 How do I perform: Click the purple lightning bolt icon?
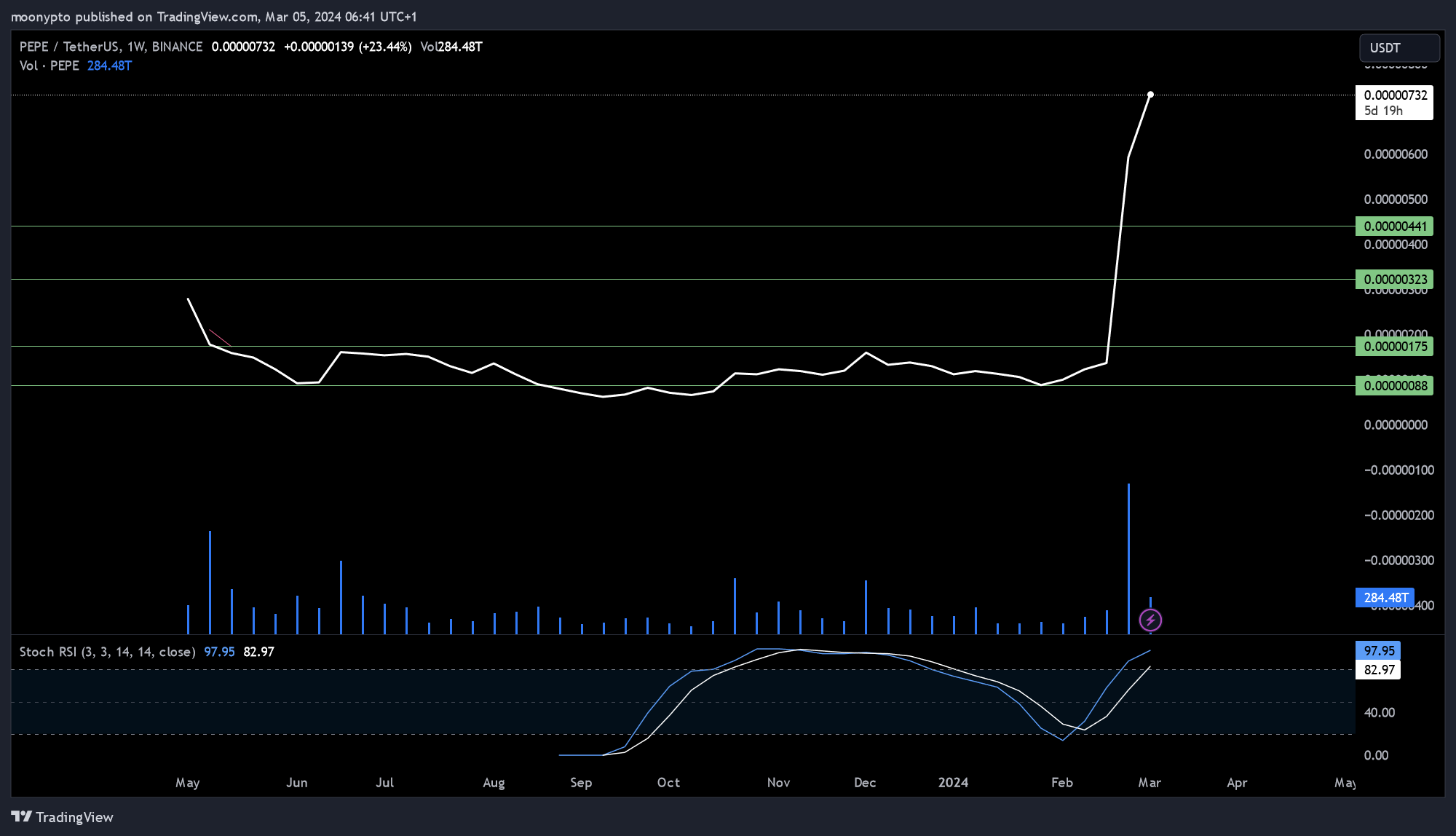[x=1150, y=620]
